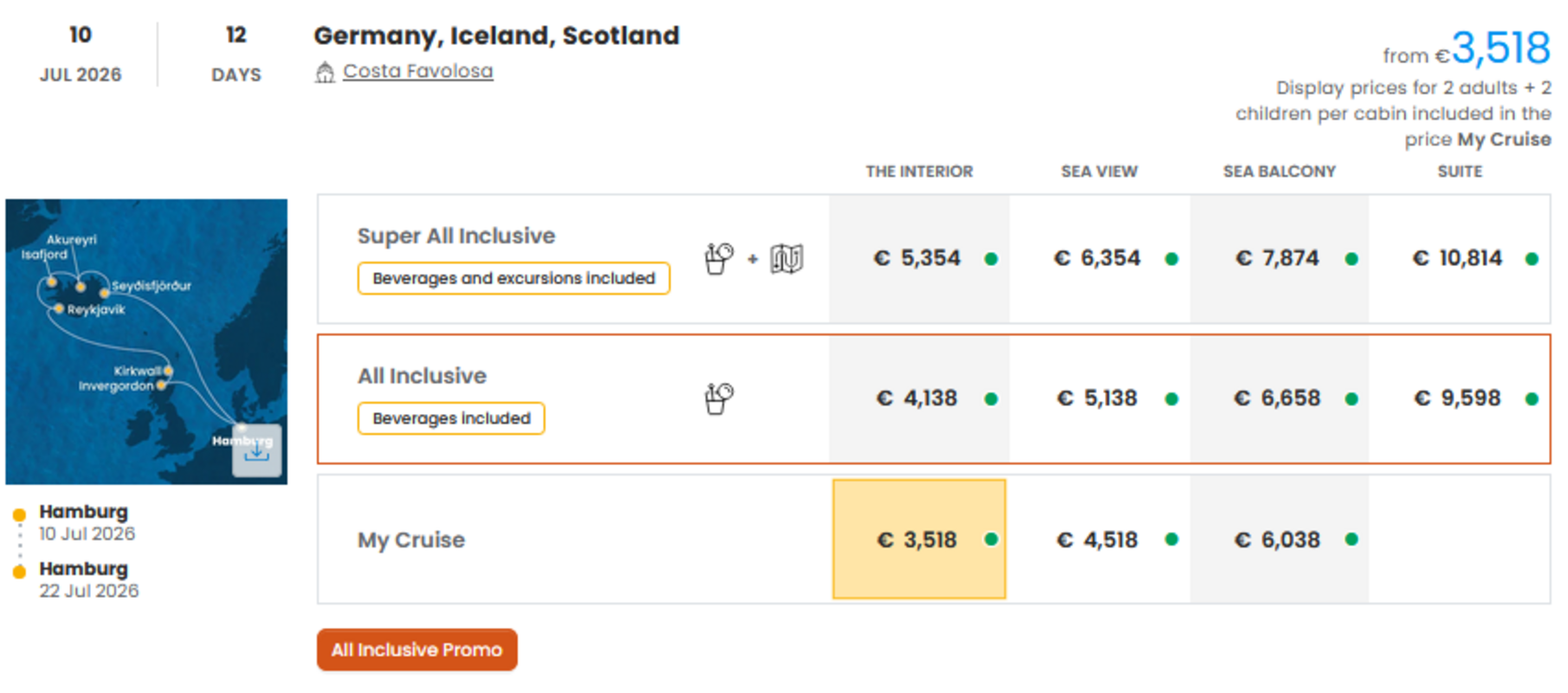This screenshot has height=693, width=1568.
Task: Open the Costa Favolosa ship link
Action: pyautogui.click(x=417, y=71)
